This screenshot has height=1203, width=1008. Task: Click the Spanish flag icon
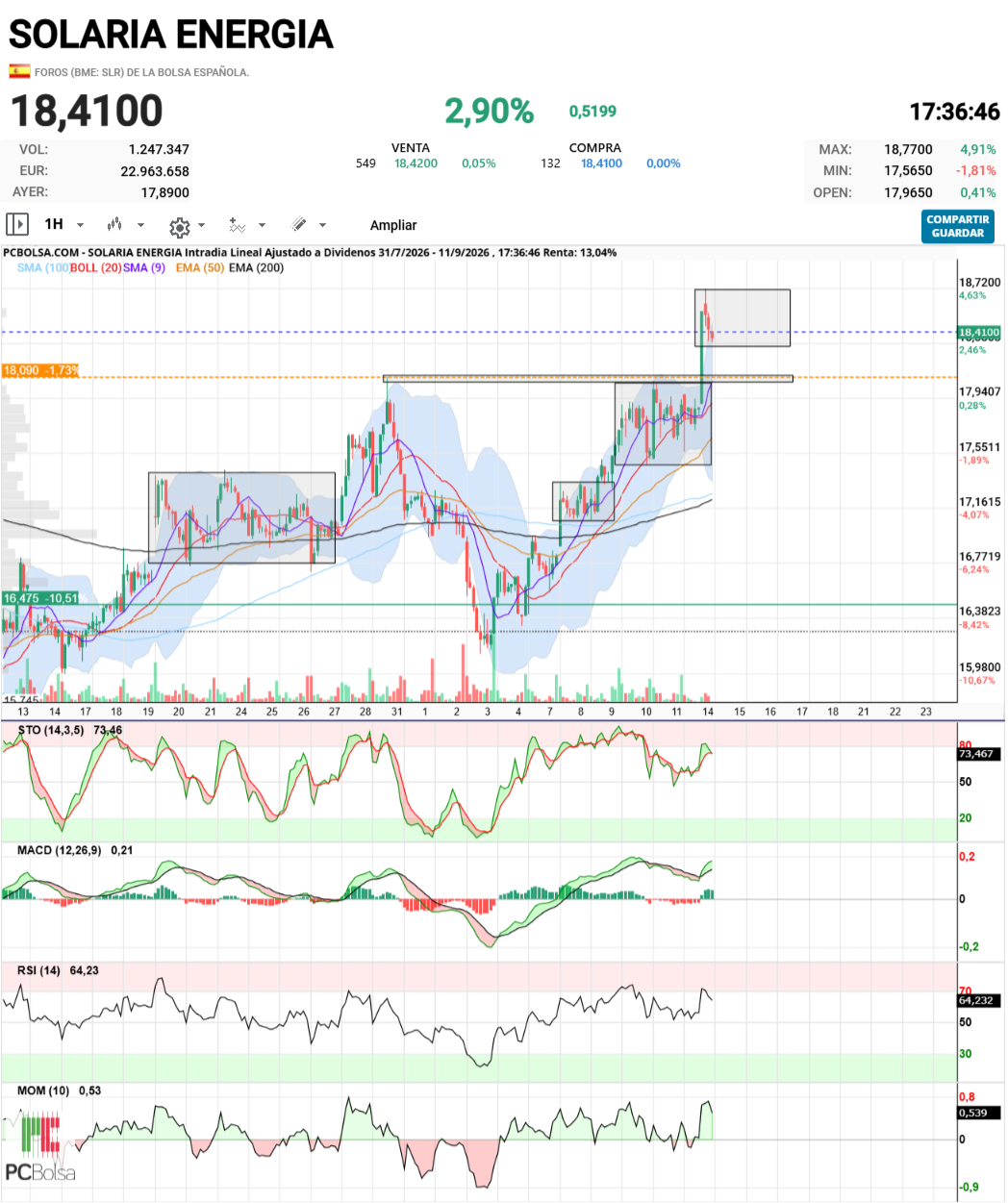coord(19,71)
